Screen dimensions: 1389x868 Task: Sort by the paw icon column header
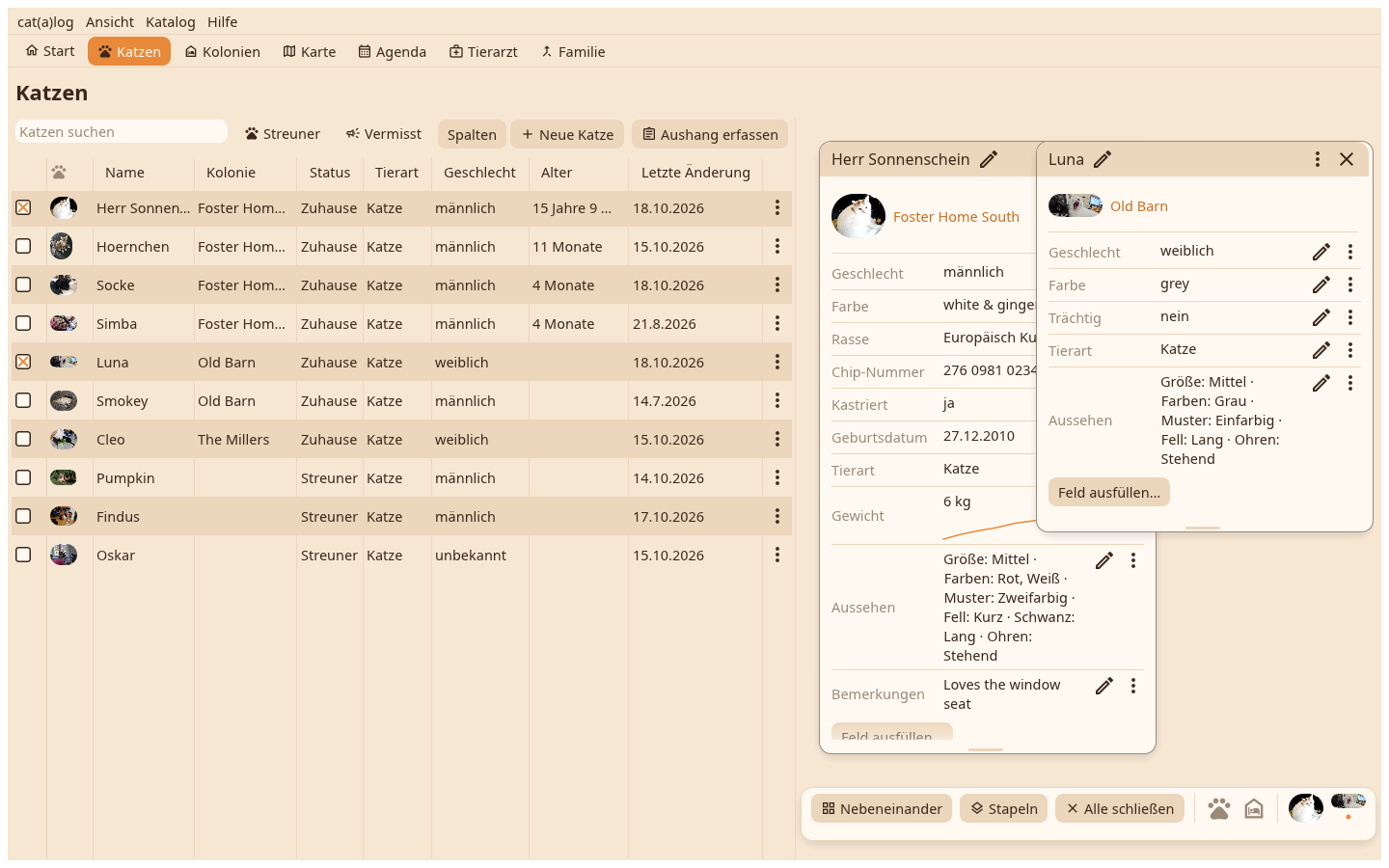click(59, 173)
